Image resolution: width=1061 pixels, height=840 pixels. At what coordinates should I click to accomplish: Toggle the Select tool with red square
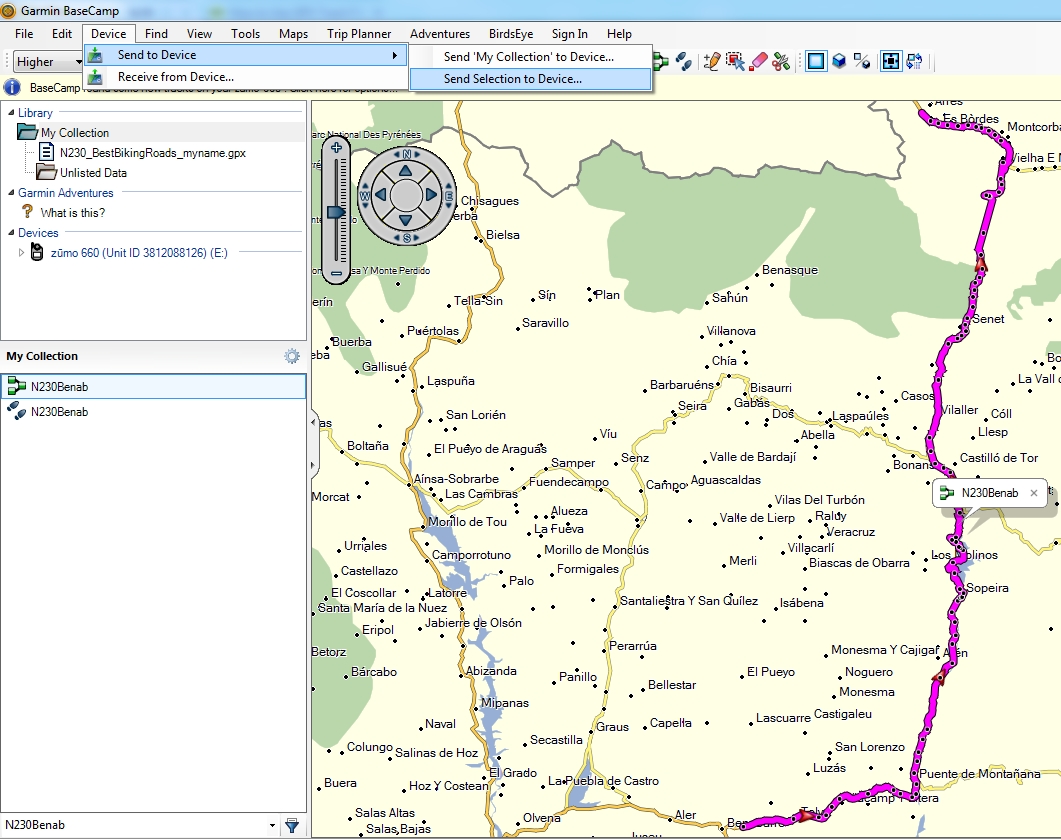[736, 61]
